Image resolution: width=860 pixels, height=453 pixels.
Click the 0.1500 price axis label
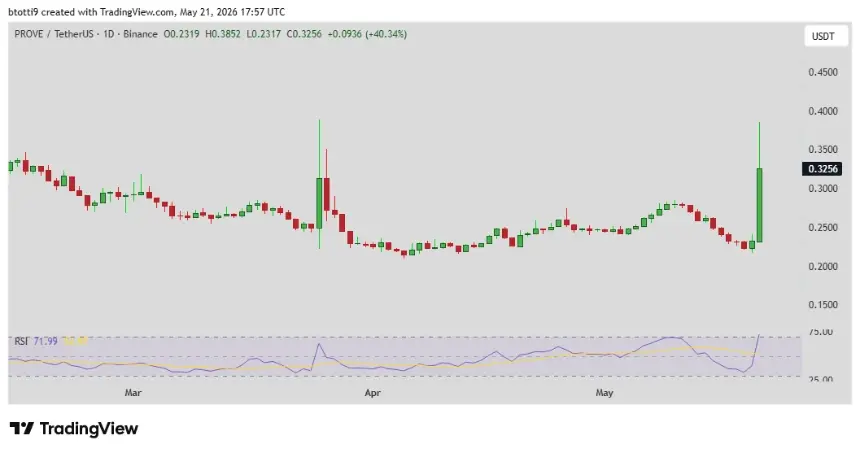click(823, 305)
